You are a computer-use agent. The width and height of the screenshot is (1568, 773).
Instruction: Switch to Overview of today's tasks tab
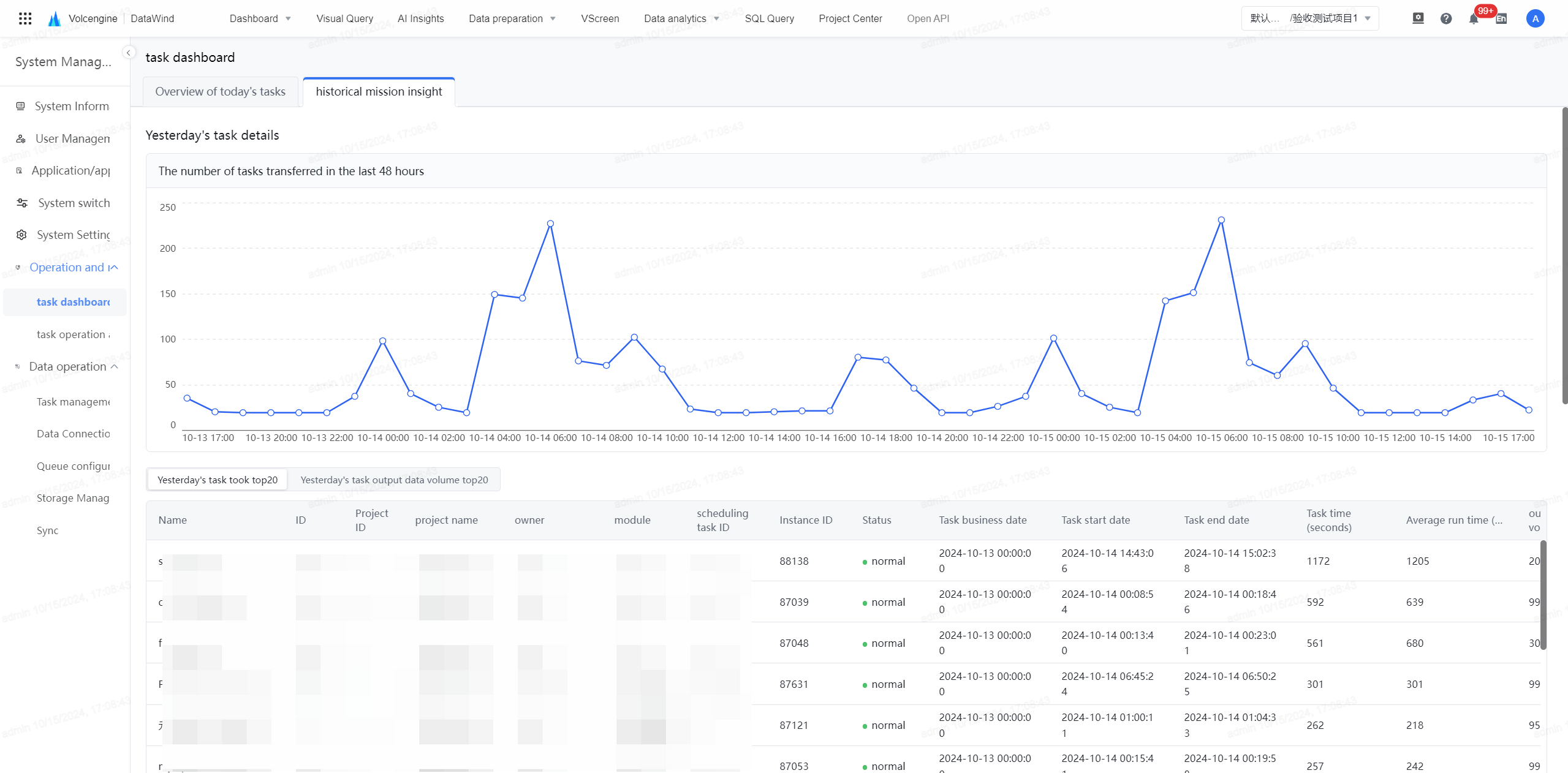(x=221, y=92)
